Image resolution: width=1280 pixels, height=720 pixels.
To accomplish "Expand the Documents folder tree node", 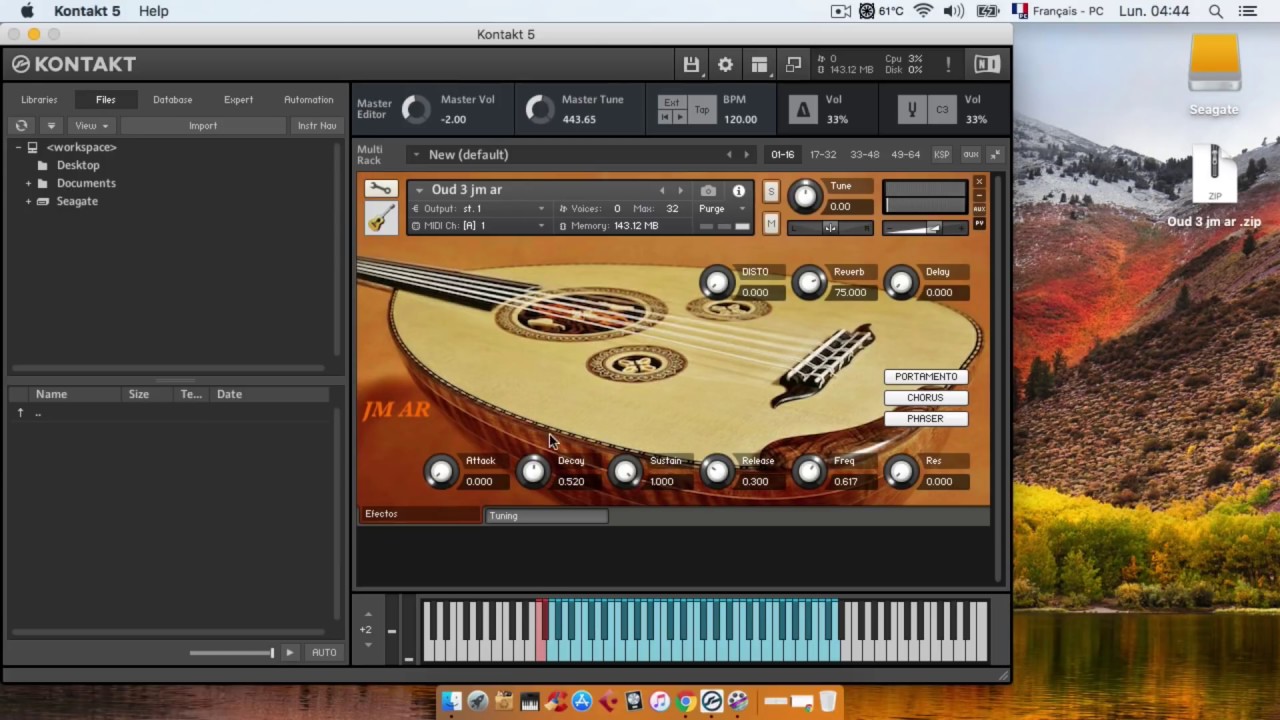I will click(x=28, y=184).
